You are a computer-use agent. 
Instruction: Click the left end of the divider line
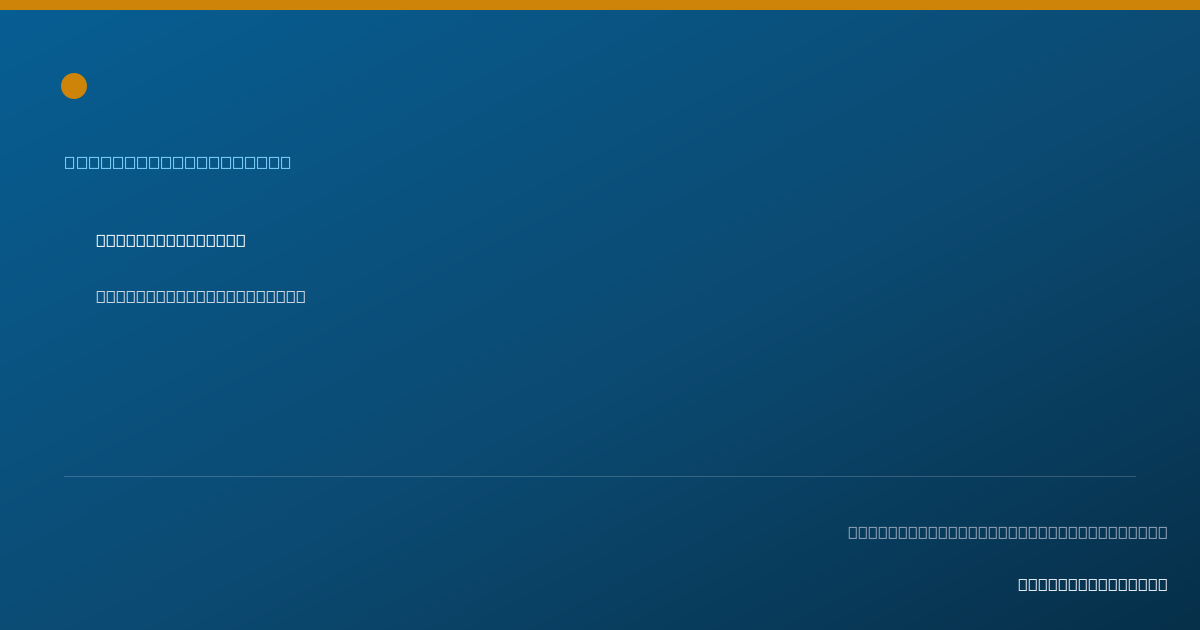[66, 476]
